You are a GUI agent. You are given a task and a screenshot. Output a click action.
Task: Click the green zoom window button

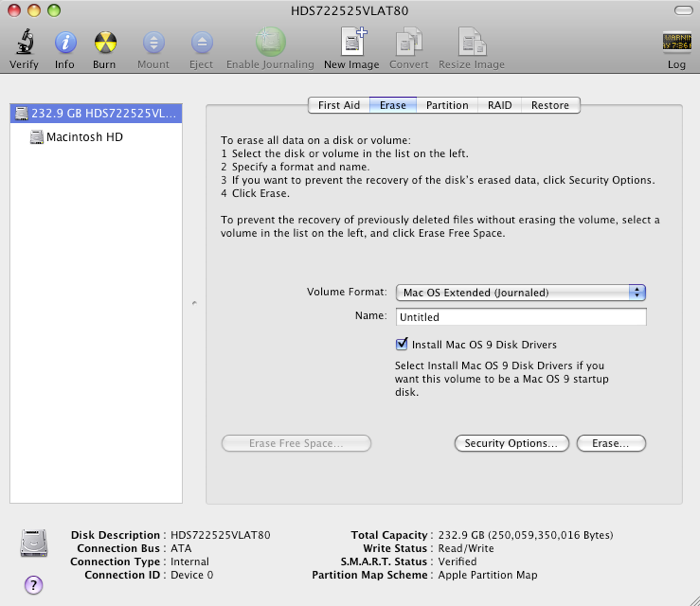coord(54,10)
